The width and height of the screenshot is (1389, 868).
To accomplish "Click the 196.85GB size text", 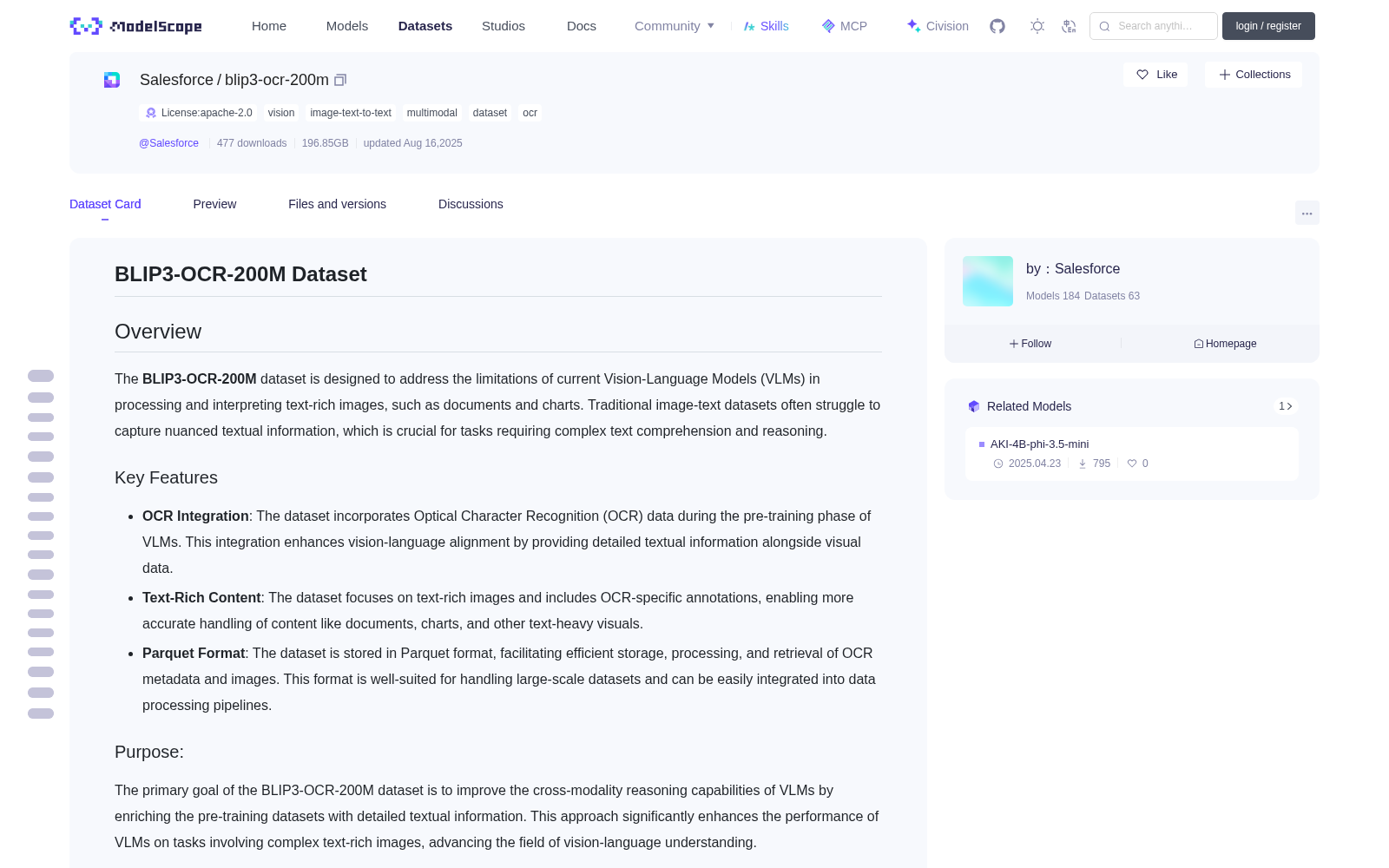I will 325,143.
